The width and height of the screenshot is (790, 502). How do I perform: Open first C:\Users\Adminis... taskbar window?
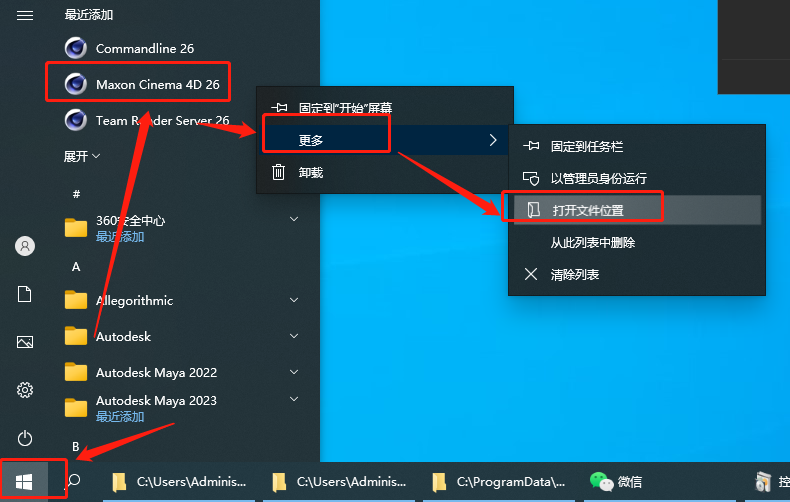pyautogui.click(x=179, y=482)
